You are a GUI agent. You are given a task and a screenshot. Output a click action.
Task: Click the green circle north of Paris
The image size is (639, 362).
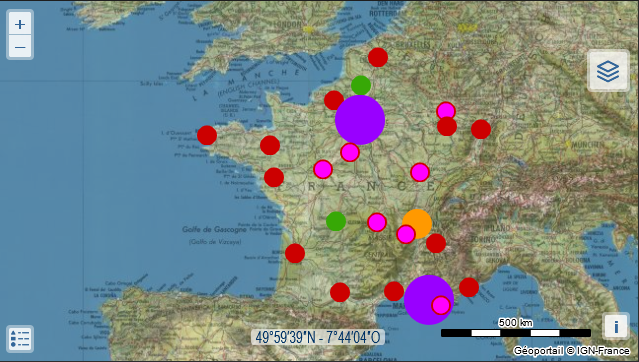click(361, 85)
